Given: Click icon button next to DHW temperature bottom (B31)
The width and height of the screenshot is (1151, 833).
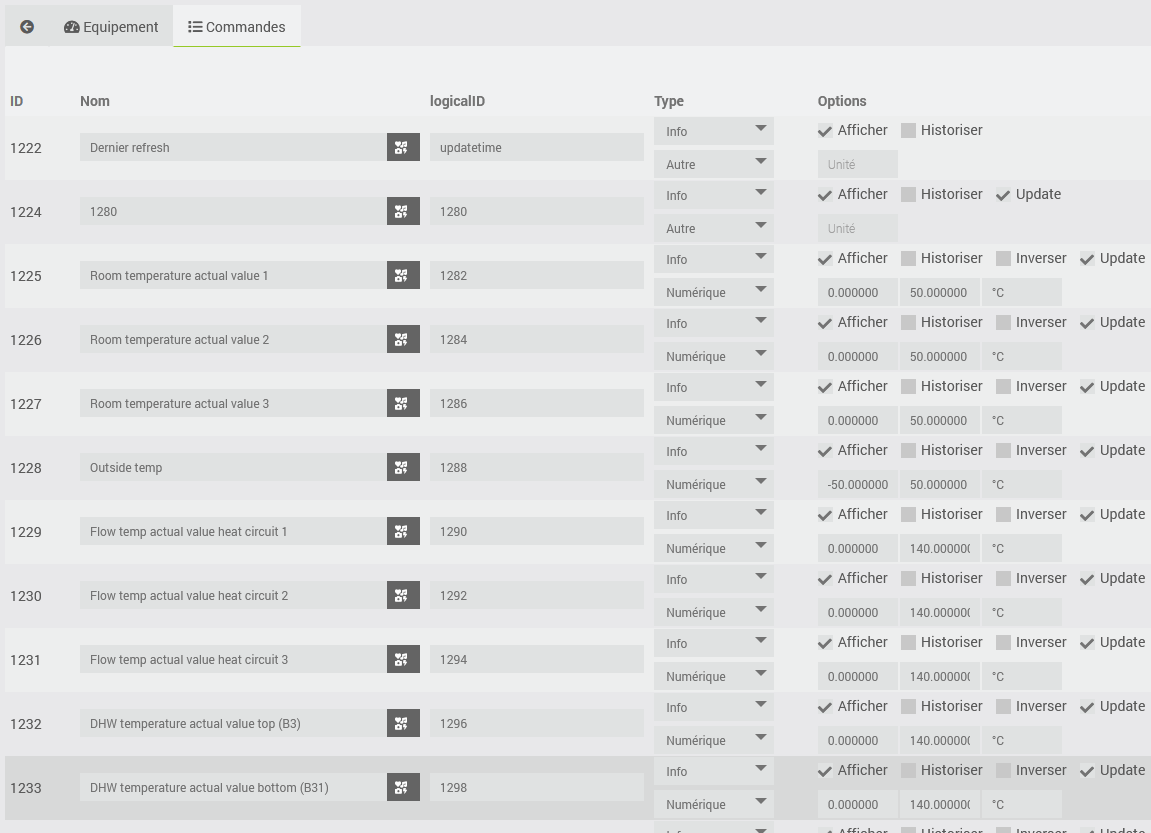Looking at the screenshot, I should pos(402,788).
